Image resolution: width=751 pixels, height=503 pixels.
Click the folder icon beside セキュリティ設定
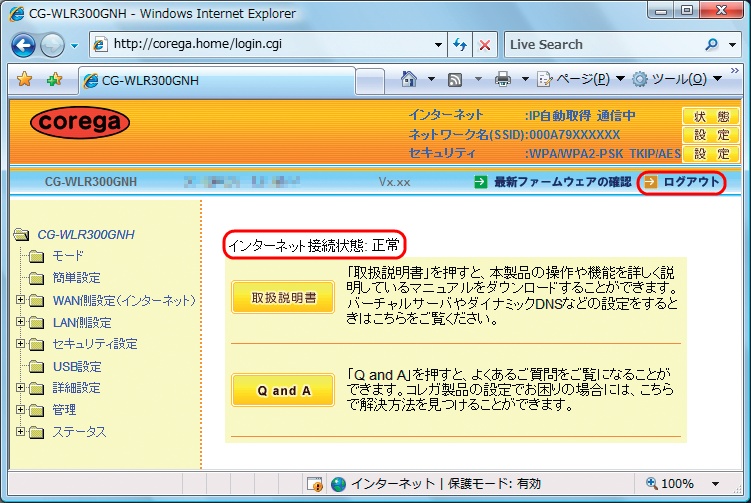(36, 345)
